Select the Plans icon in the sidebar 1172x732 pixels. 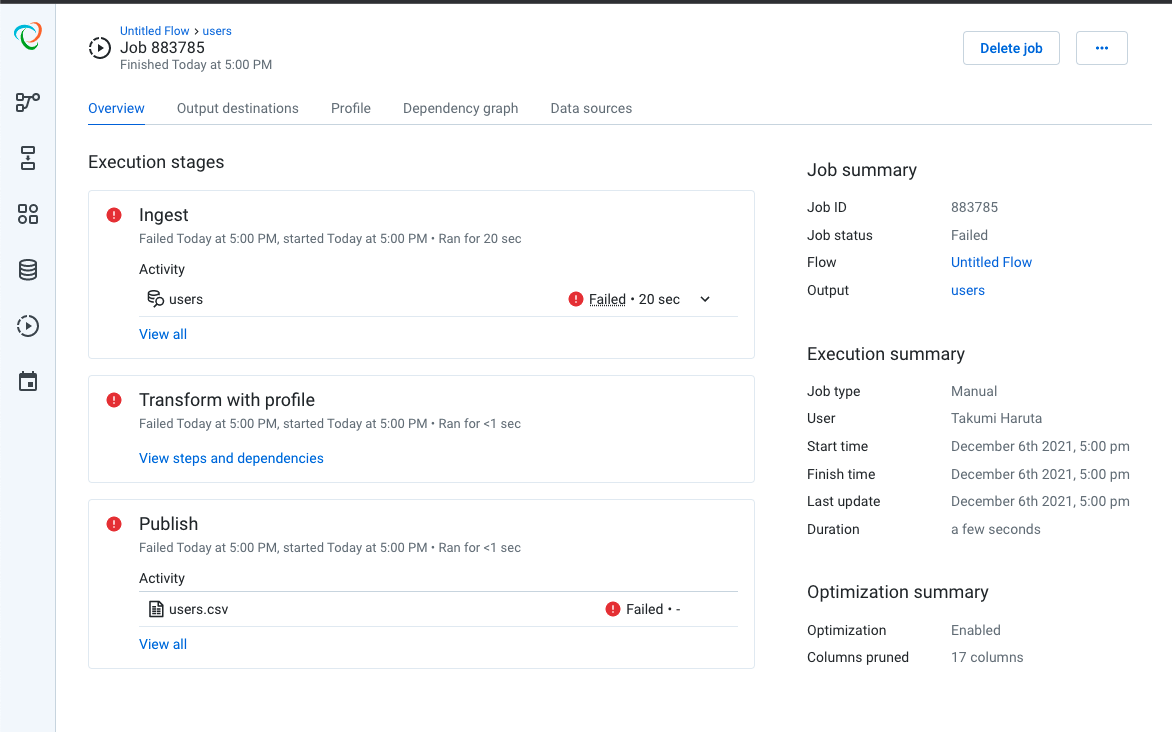tap(27, 158)
